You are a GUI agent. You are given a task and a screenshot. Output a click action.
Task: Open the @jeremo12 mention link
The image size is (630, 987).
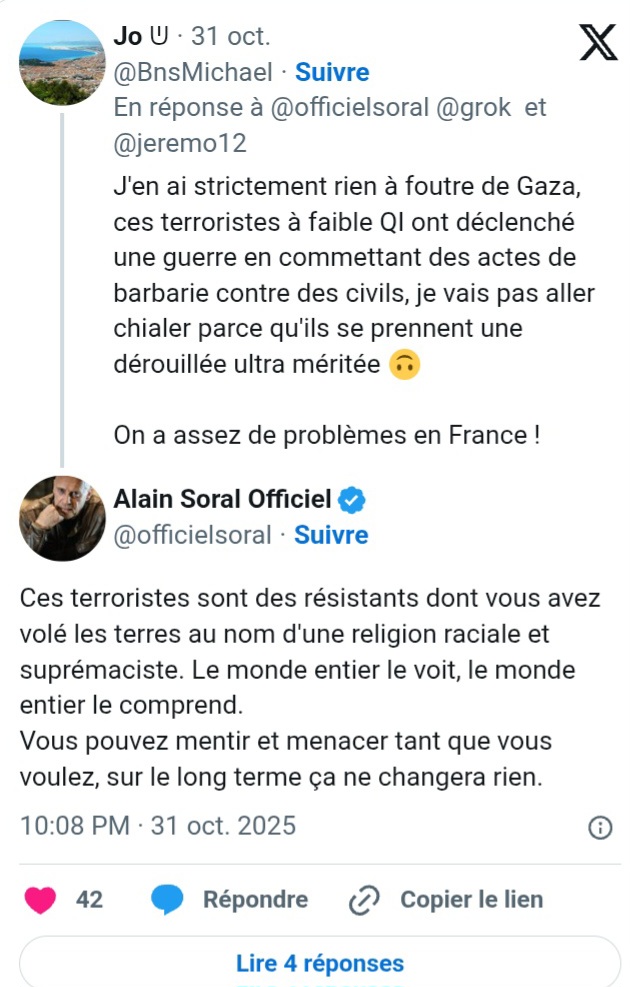tap(180, 143)
